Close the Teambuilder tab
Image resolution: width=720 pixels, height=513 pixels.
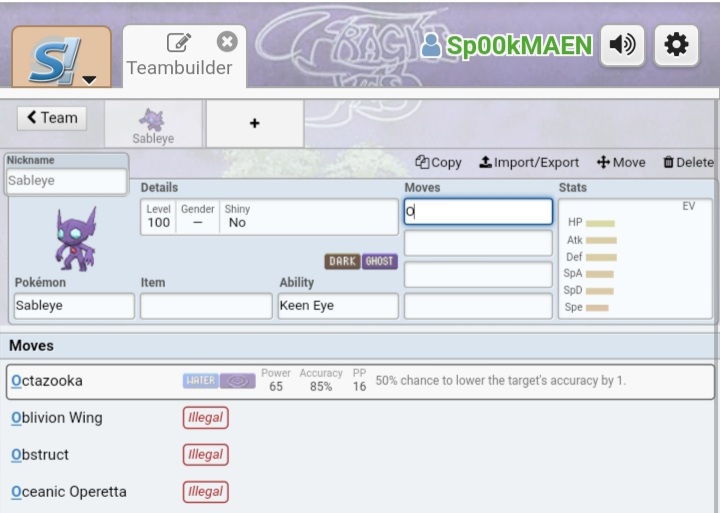227,42
